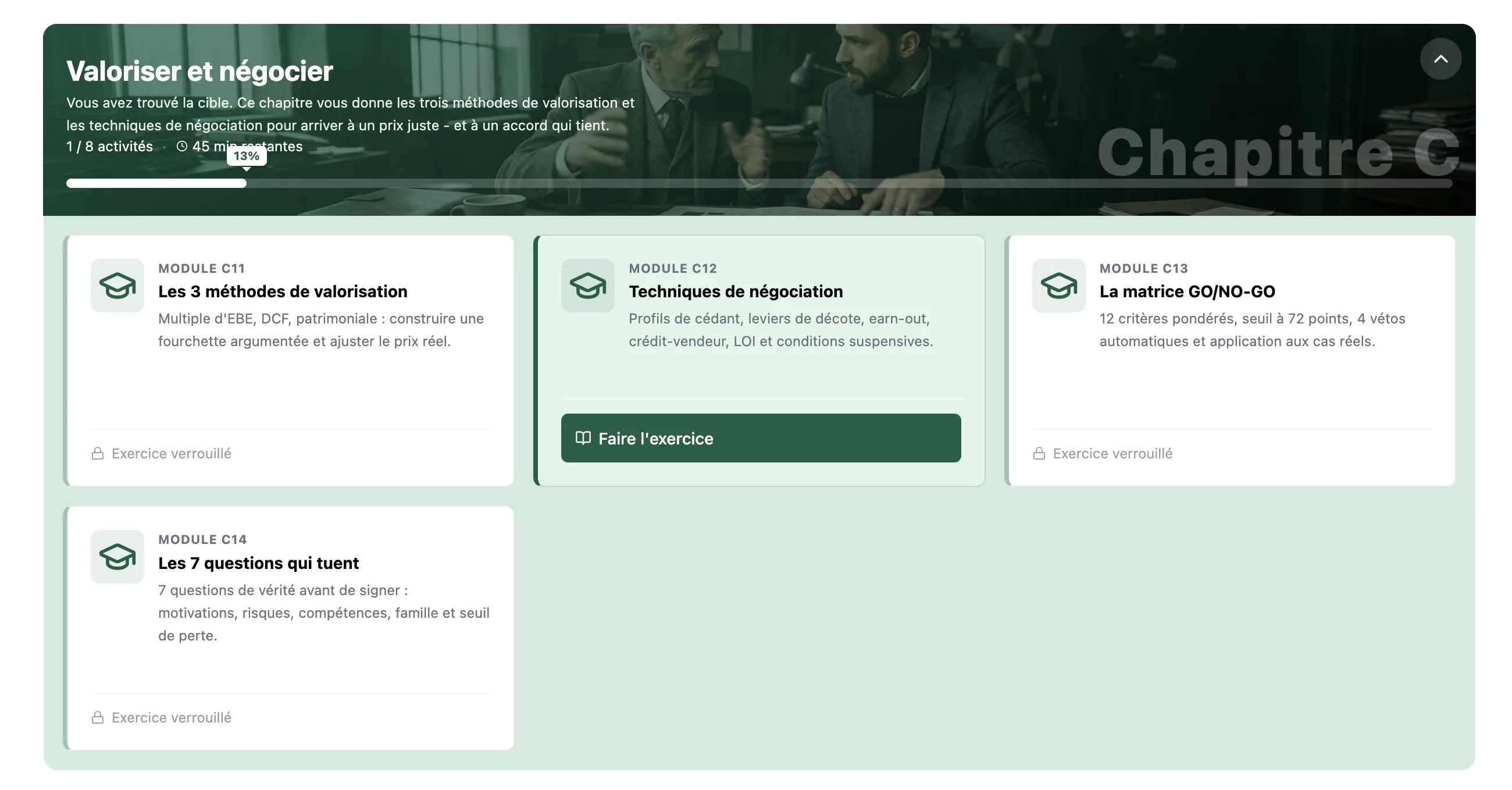Click 'Exercice verrouillé' text in Module C11
The image size is (1512, 790).
click(172, 453)
